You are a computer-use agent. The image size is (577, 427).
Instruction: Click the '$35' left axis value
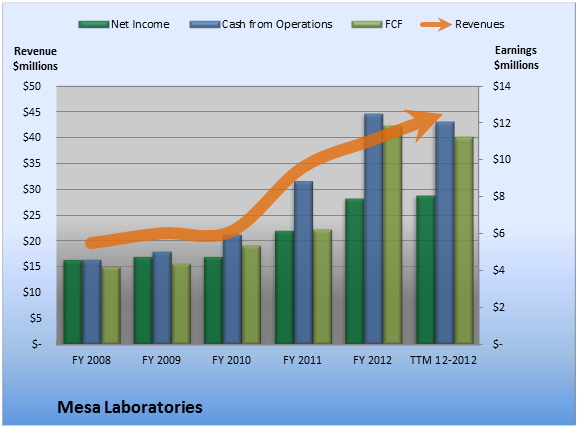[32, 163]
